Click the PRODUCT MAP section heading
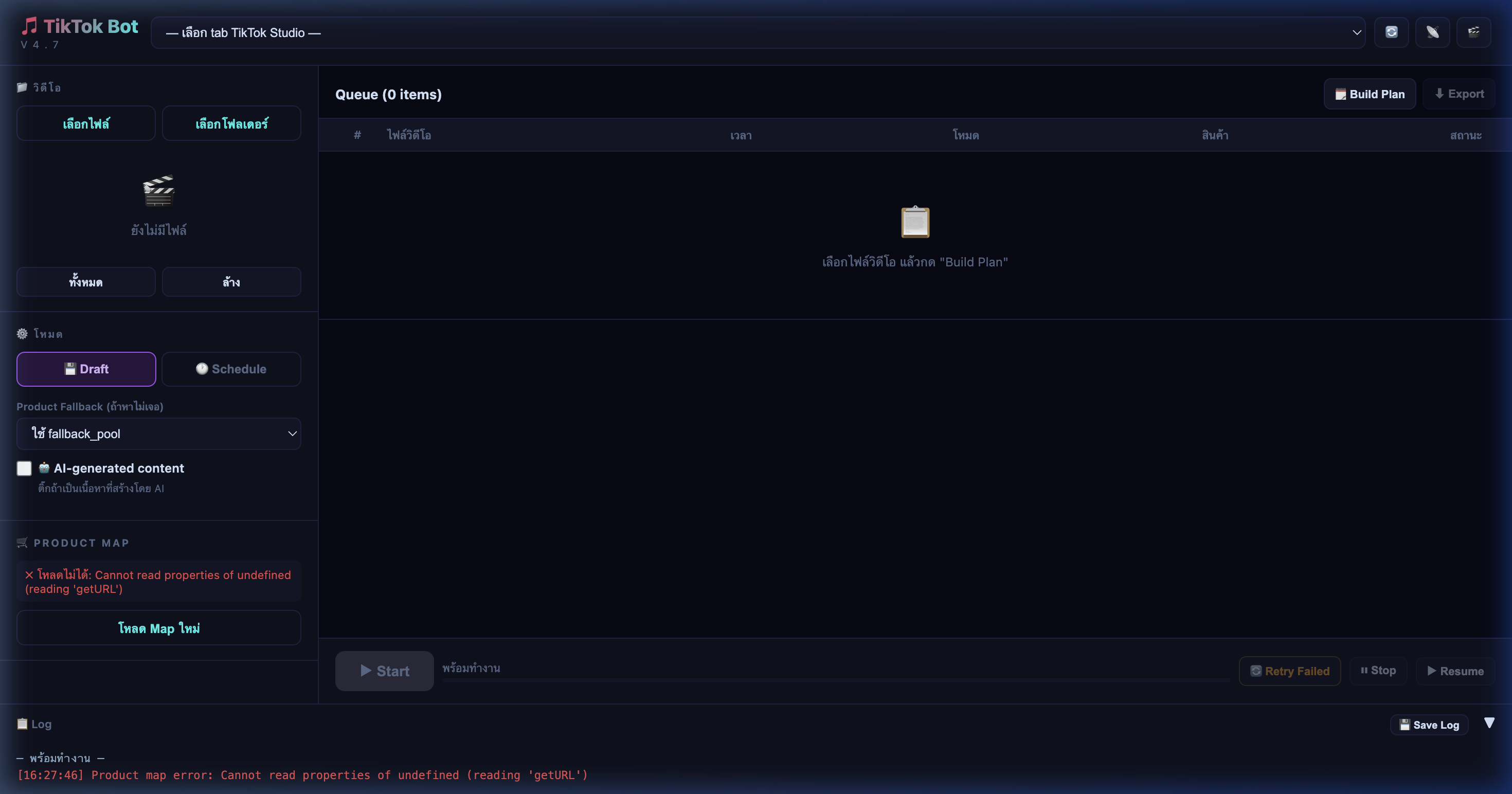Screen dimensions: 1512x794 coord(73,543)
